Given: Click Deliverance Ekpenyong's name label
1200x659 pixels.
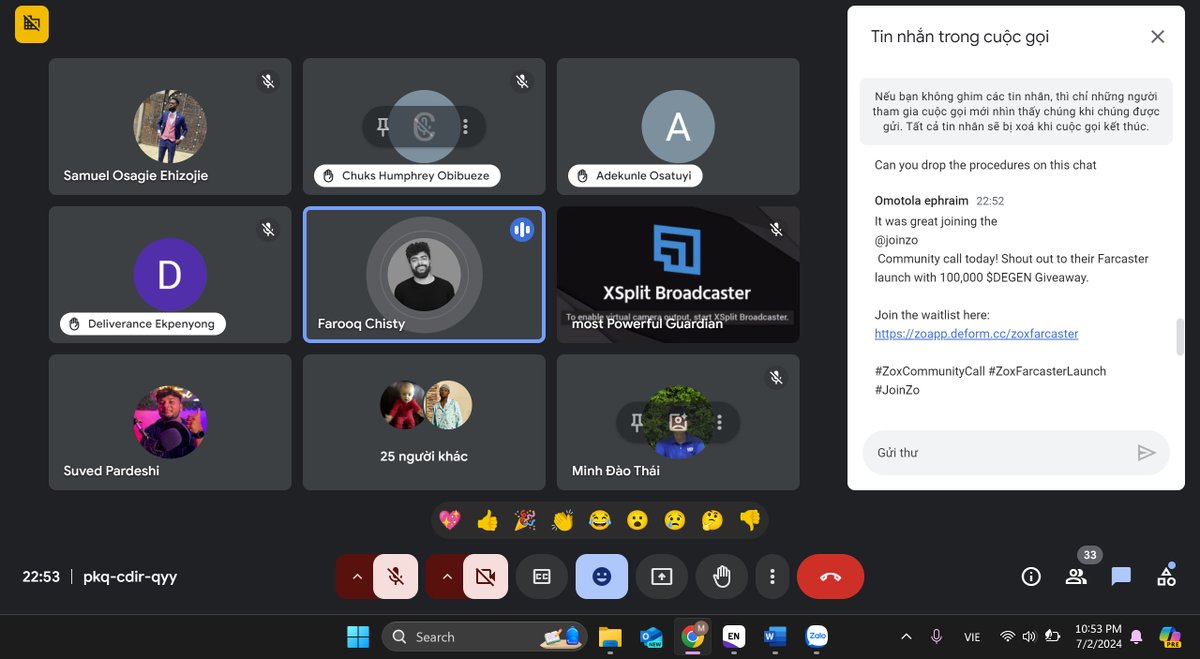Looking at the screenshot, I should coord(143,324).
